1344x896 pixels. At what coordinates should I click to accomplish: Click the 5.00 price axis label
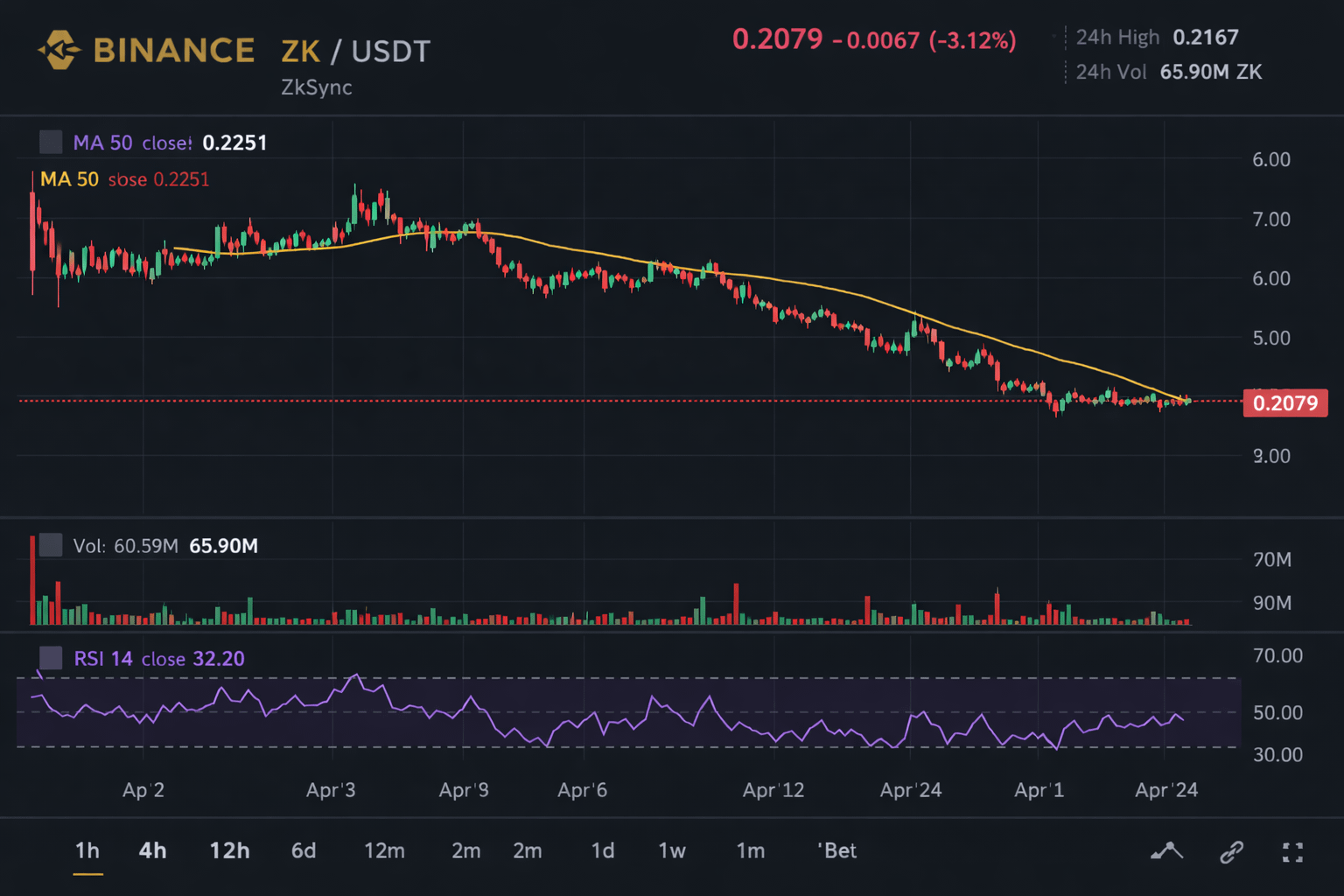tap(1271, 338)
